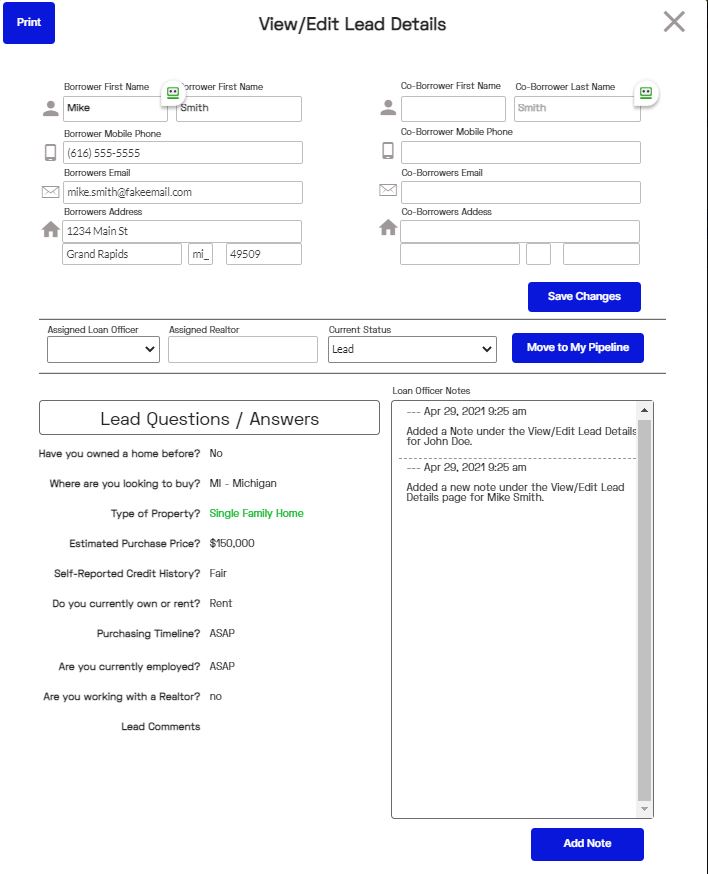Screen dimensions: 708x874
Task: Focus the Co-Borrower First Name field
Action: 453,109
